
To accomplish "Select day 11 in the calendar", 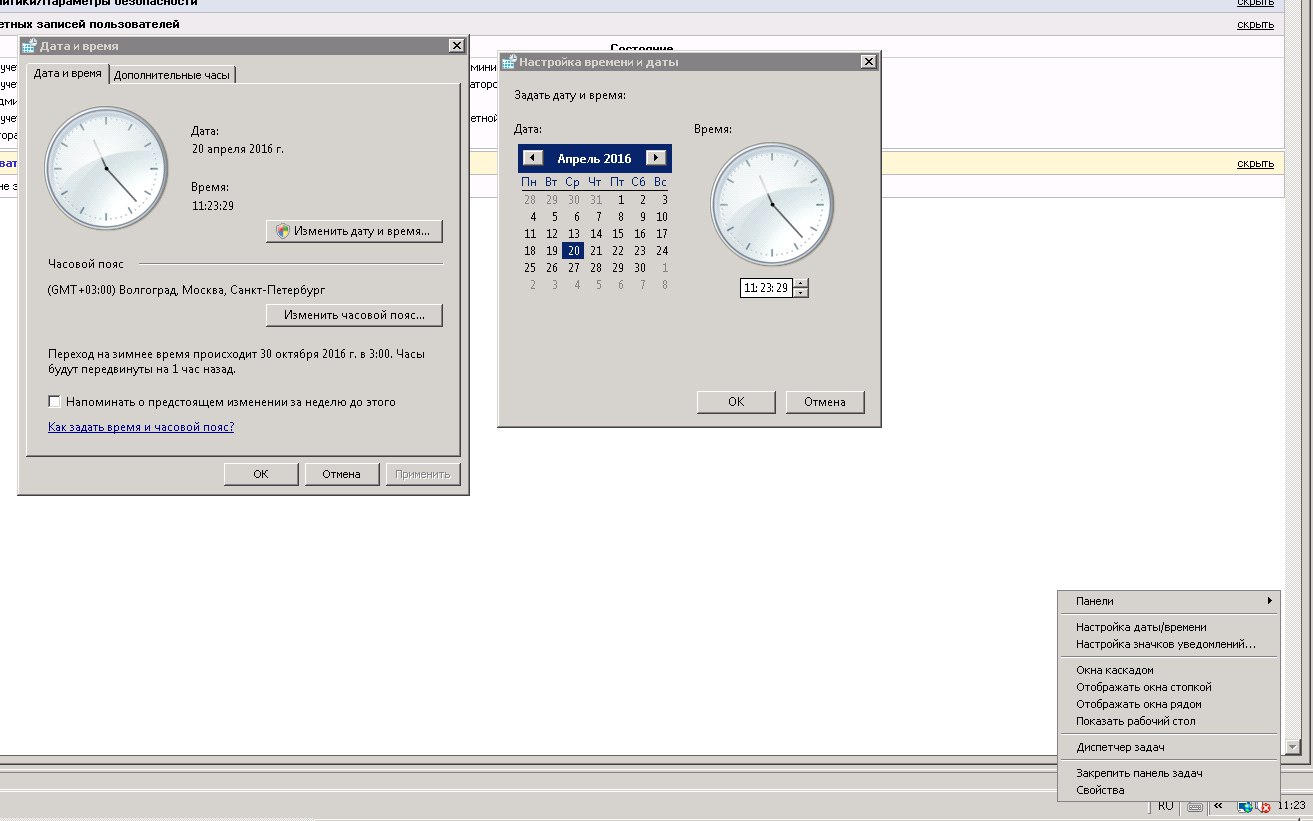I will [530, 234].
